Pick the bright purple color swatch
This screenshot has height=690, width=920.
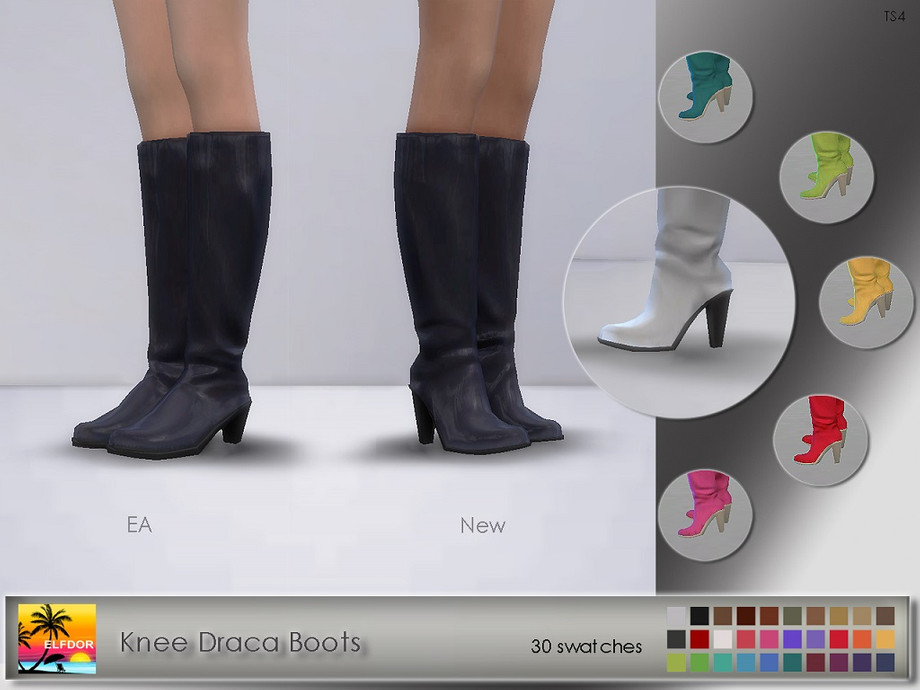click(x=793, y=639)
